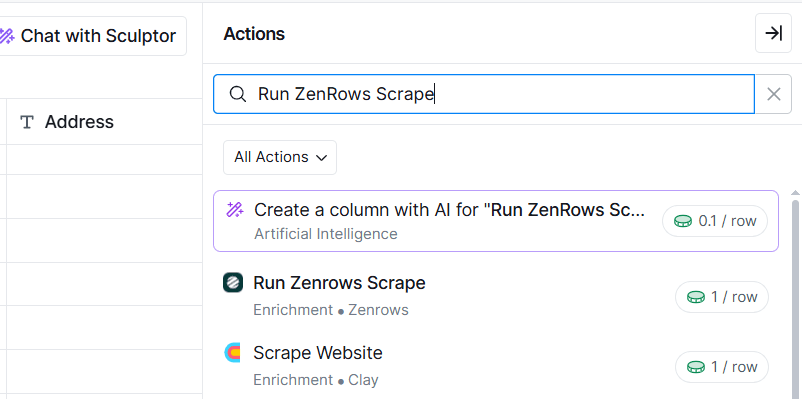Click the Run ZenRows Scrape search field
The image size is (802, 399).
point(484,94)
